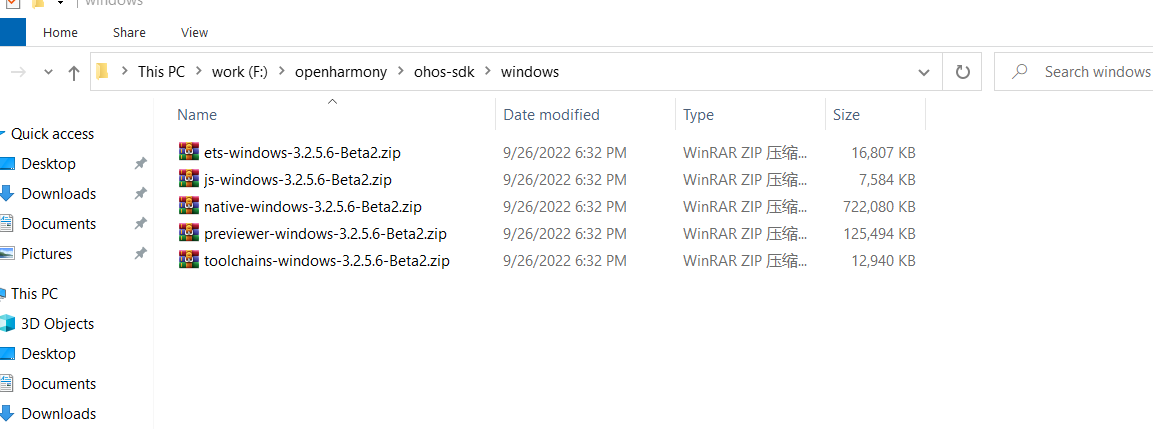The width and height of the screenshot is (1153, 429).
Task: Open the Share ribbon tab
Action: (129, 32)
